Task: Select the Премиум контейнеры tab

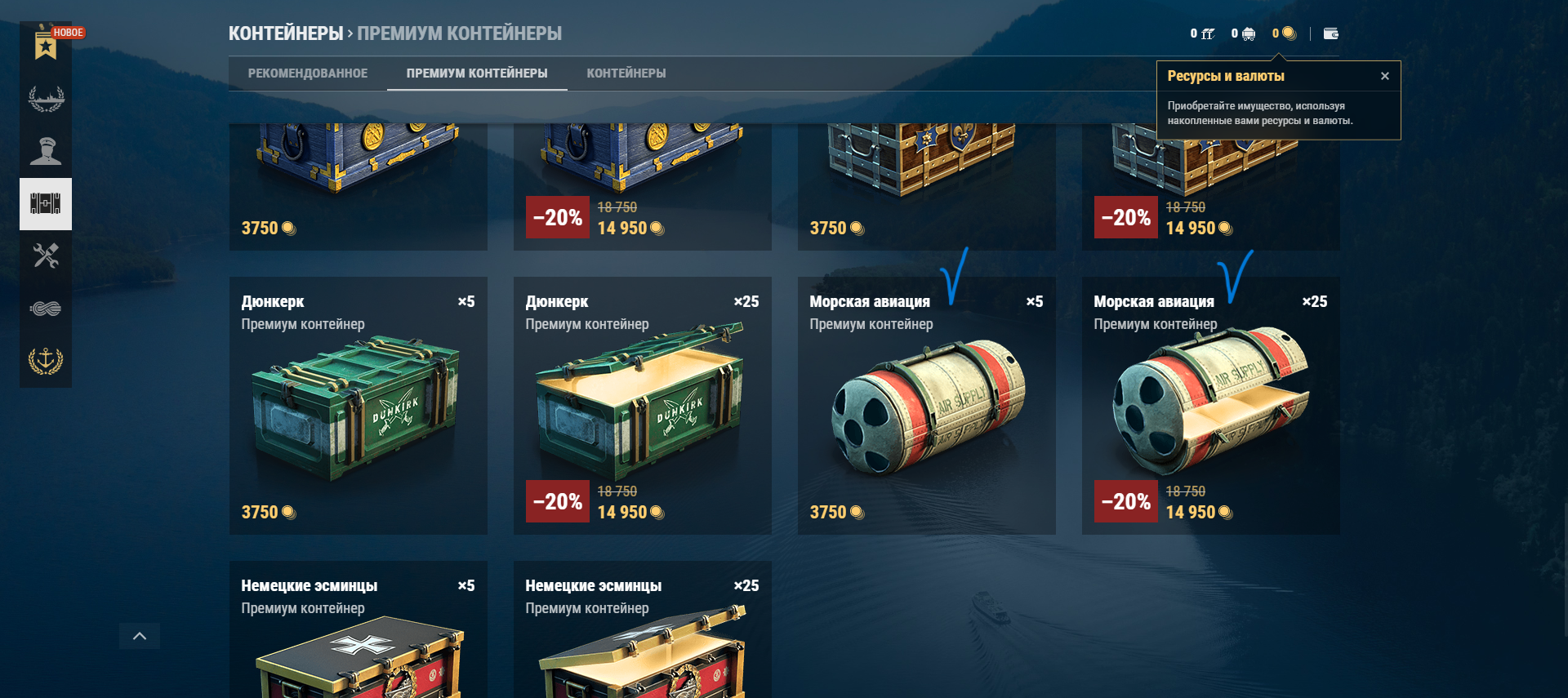Action: click(477, 73)
